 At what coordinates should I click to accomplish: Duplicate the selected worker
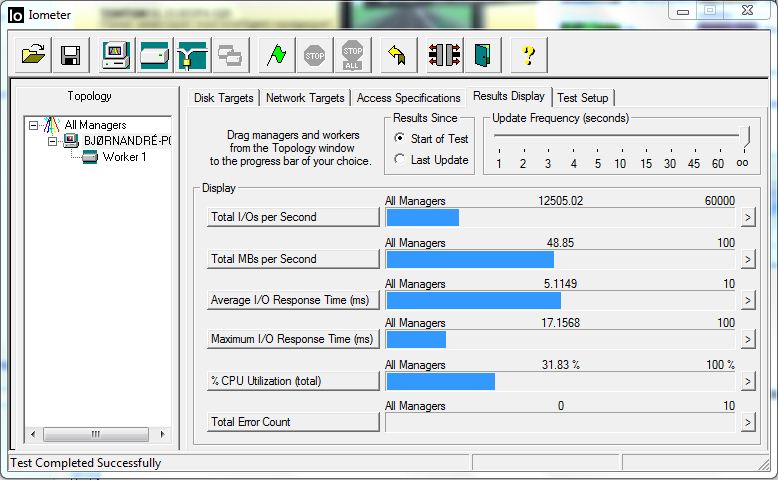point(230,55)
